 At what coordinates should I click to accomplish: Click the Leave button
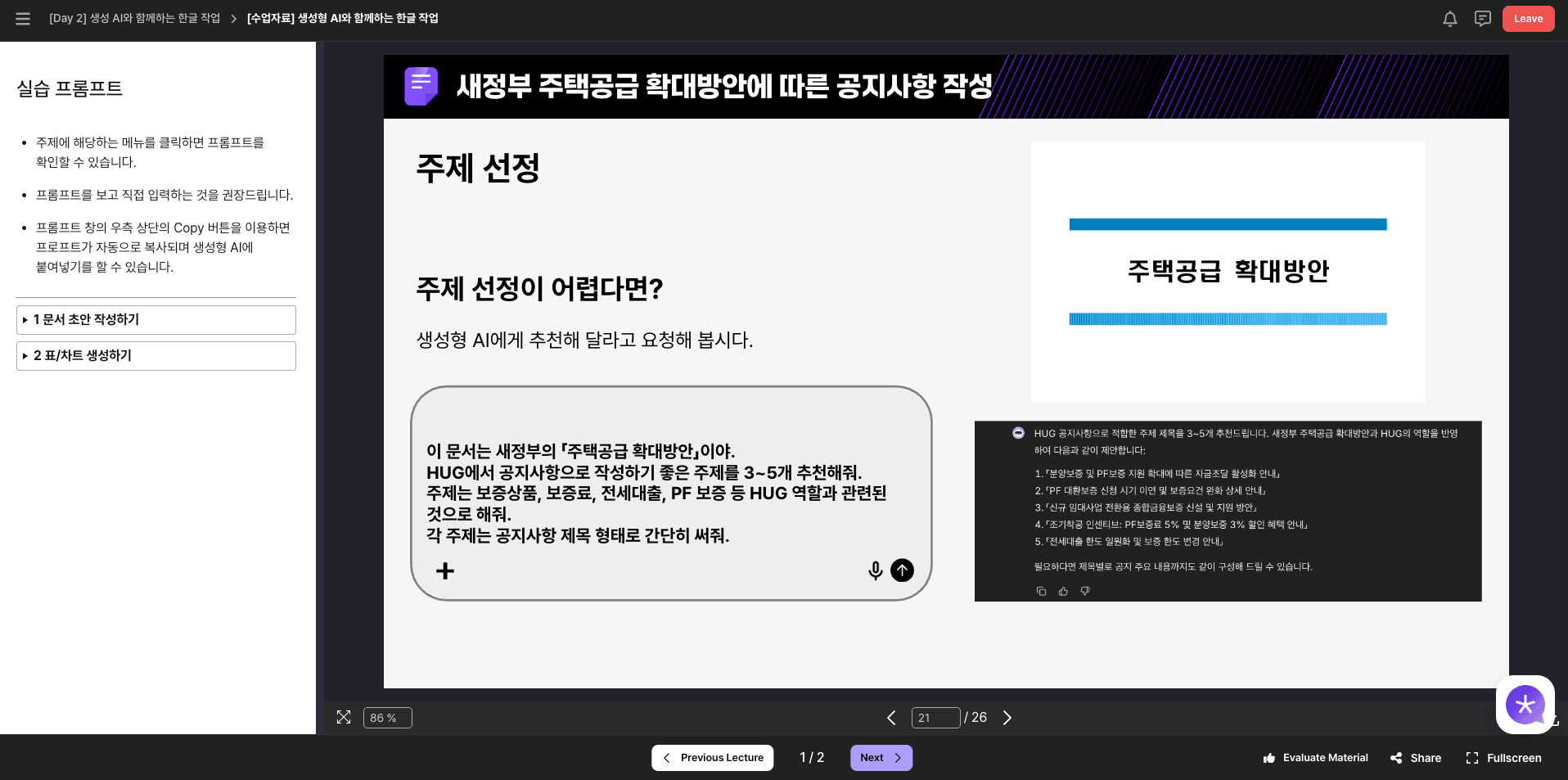pos(1527,19)
